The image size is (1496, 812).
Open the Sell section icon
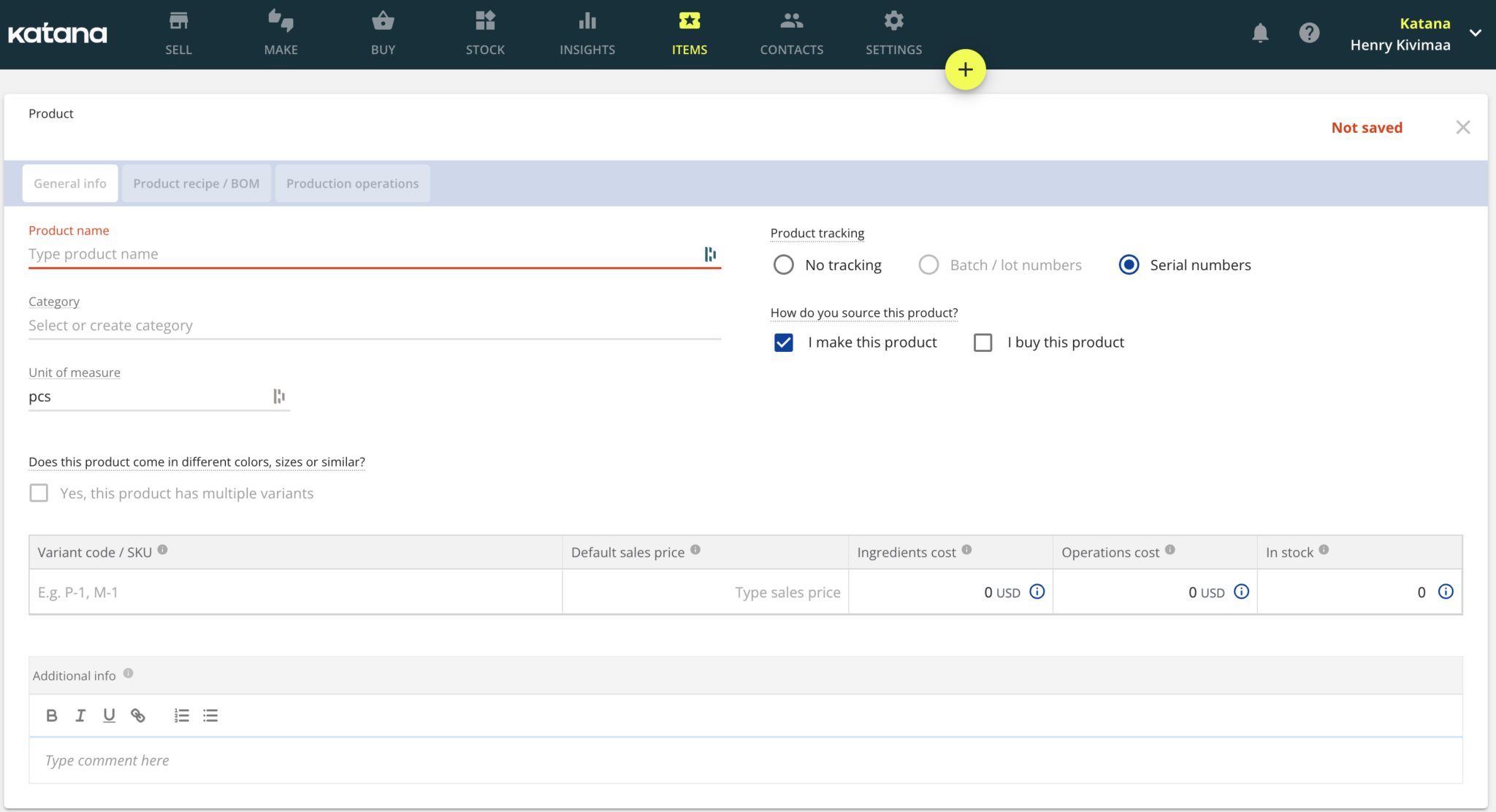click(x=178, y=20)
